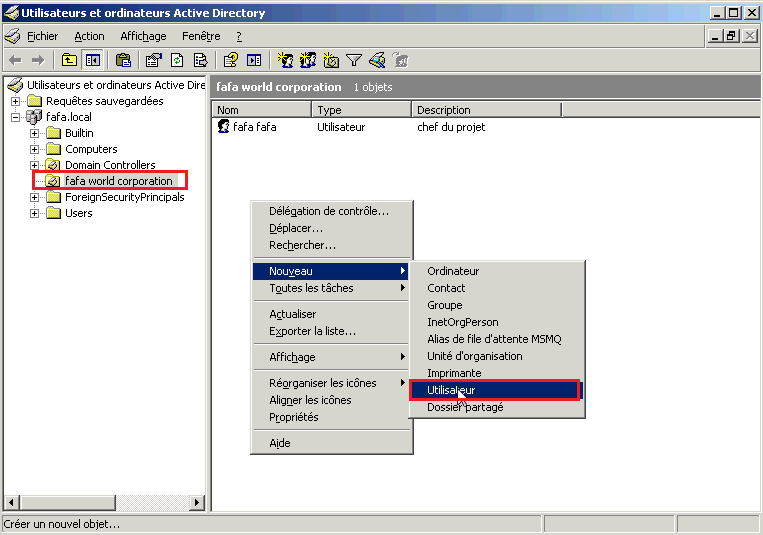Choose Imprimante in the submenu
763x535 pixels.
[497, 373]
